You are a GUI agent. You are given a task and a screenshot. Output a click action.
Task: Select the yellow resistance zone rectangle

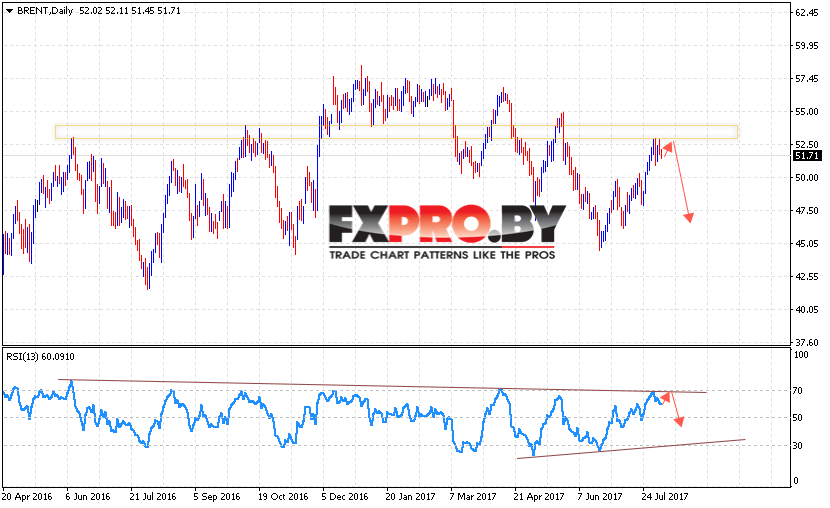point(396,132)
